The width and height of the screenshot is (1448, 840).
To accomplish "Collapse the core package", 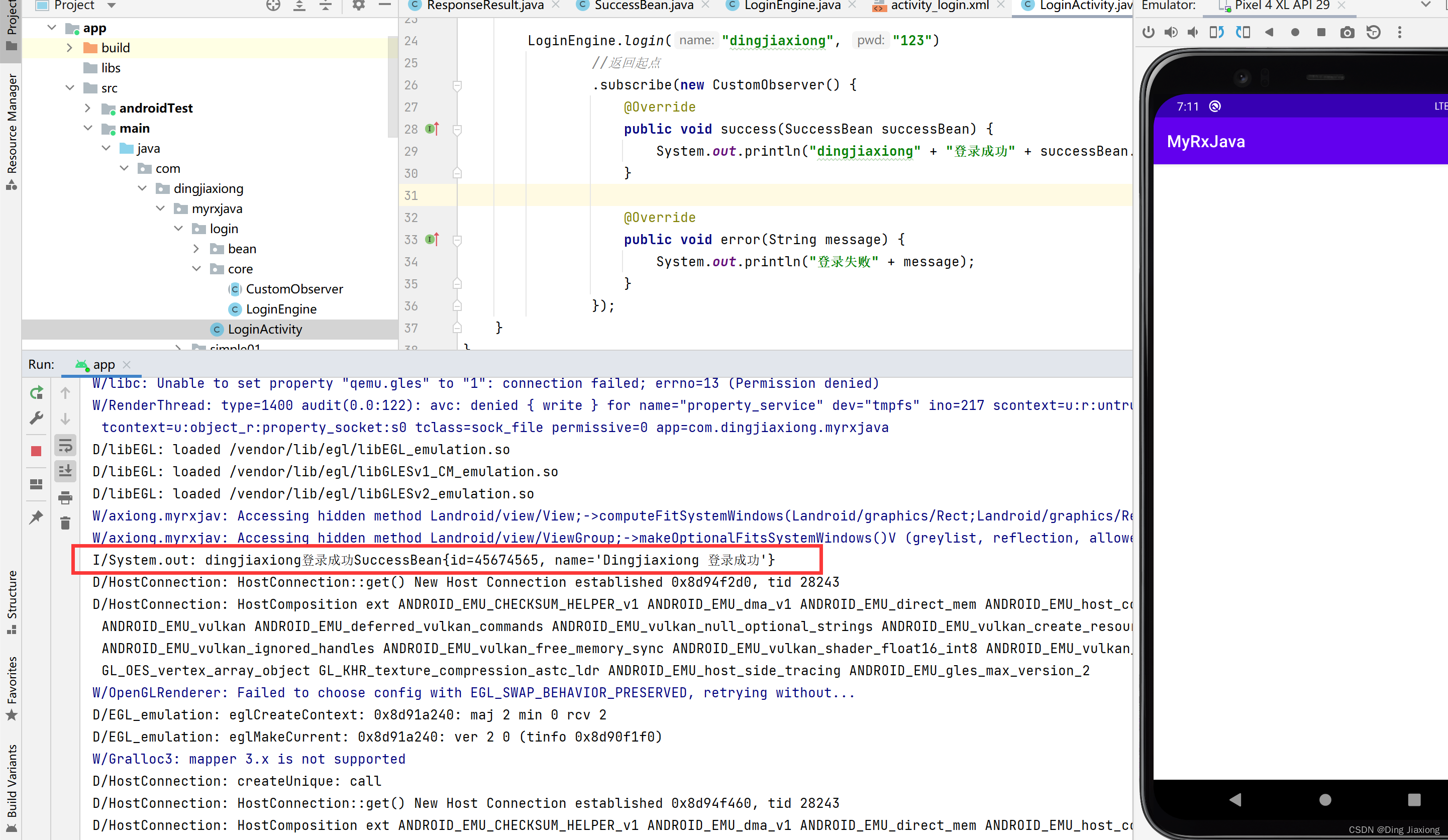I will (196, 269).
